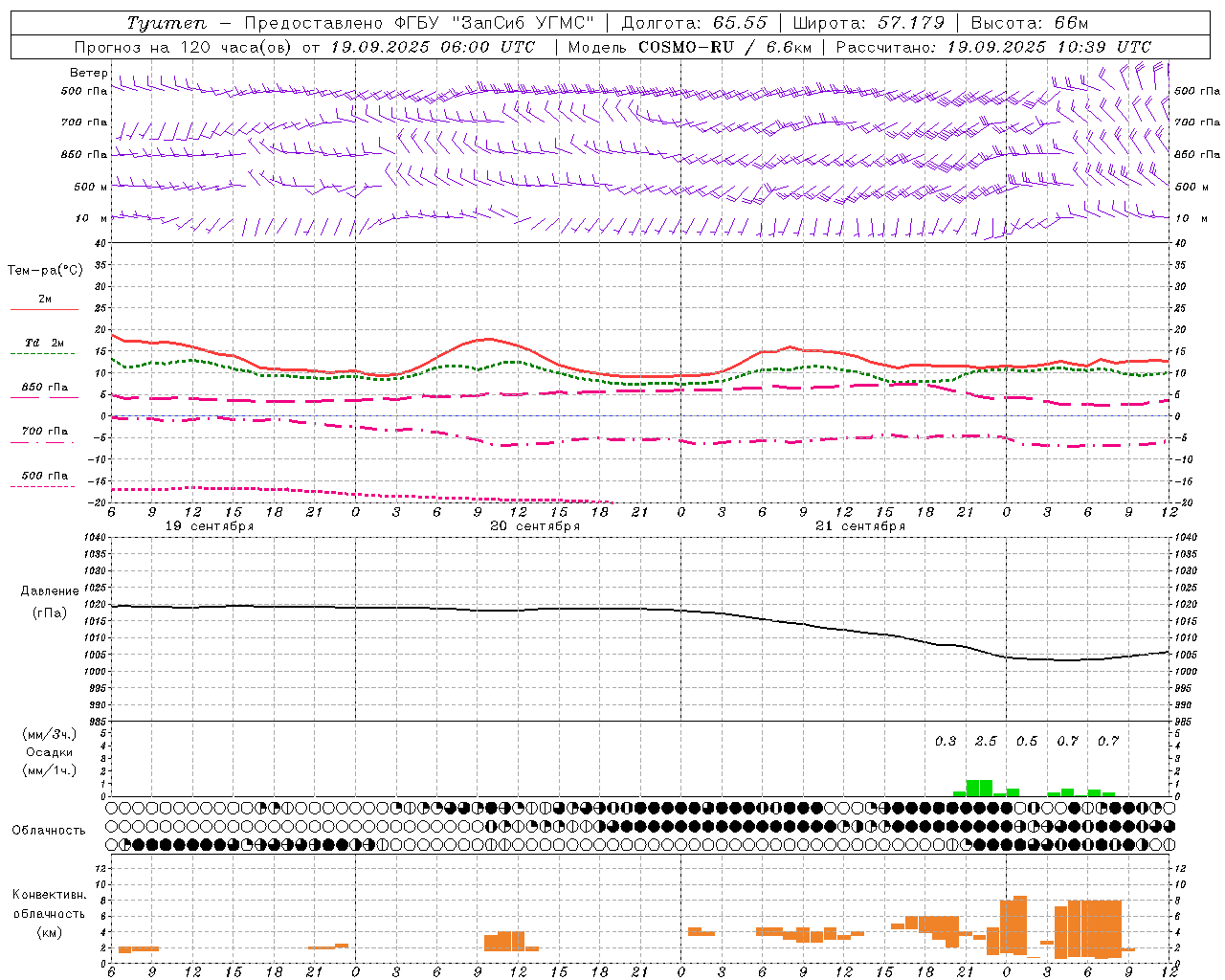The height and width of the screenshot is (980, 1225).
Task: Select the 'Прогноз на 120 часа(ов)' forecast text
Action: pyautogui.click(x=185, y=47)
